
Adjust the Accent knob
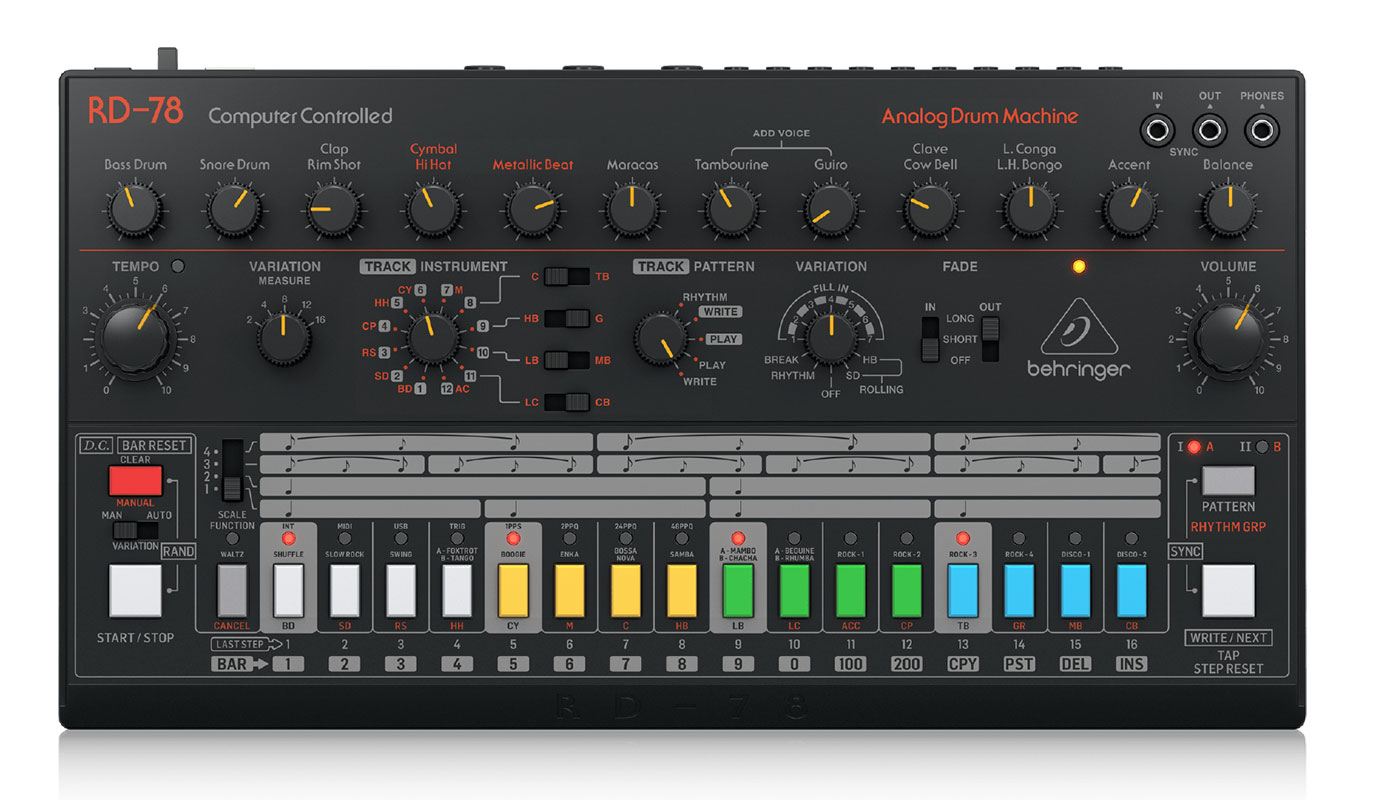(x=1129, y=210)
